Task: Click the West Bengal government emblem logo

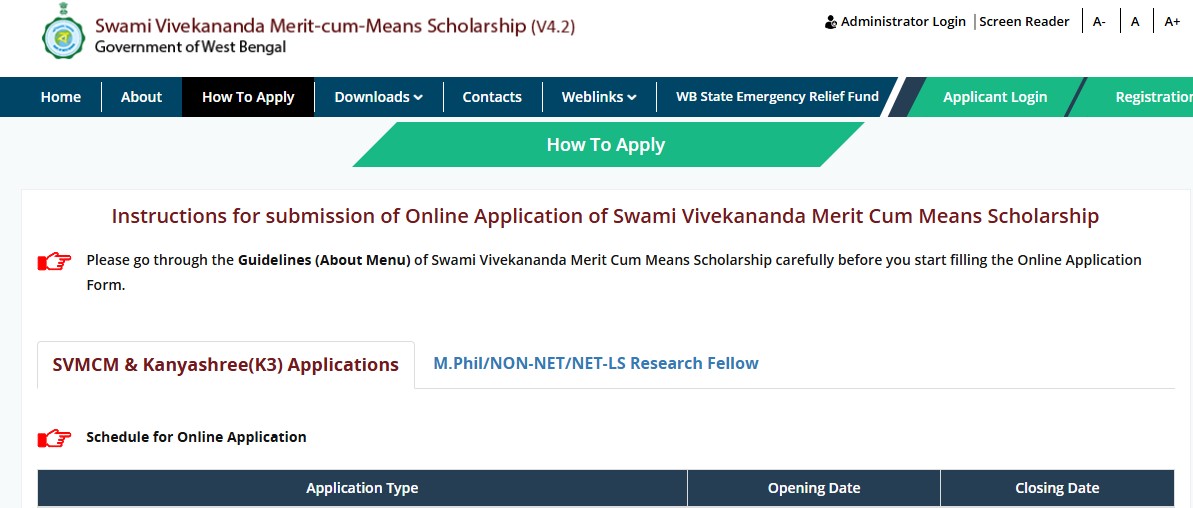Action: tap(64, 32)
